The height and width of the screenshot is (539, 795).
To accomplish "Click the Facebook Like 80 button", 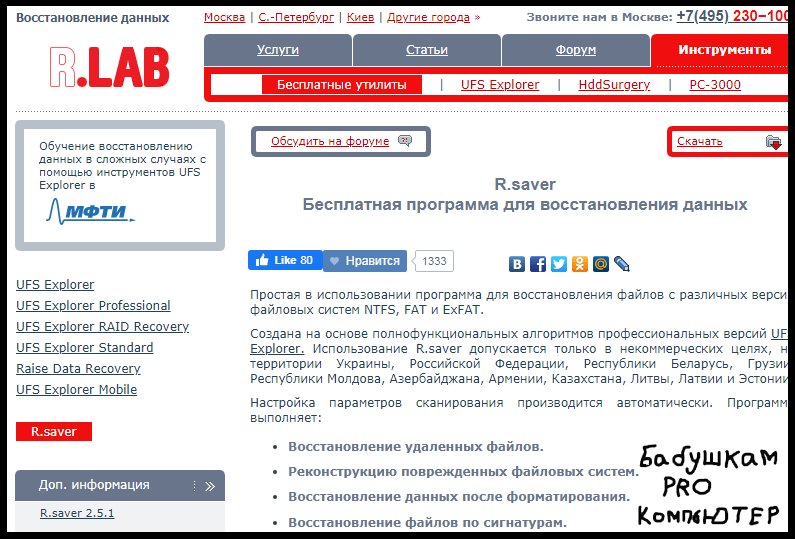I will point(285,260).
